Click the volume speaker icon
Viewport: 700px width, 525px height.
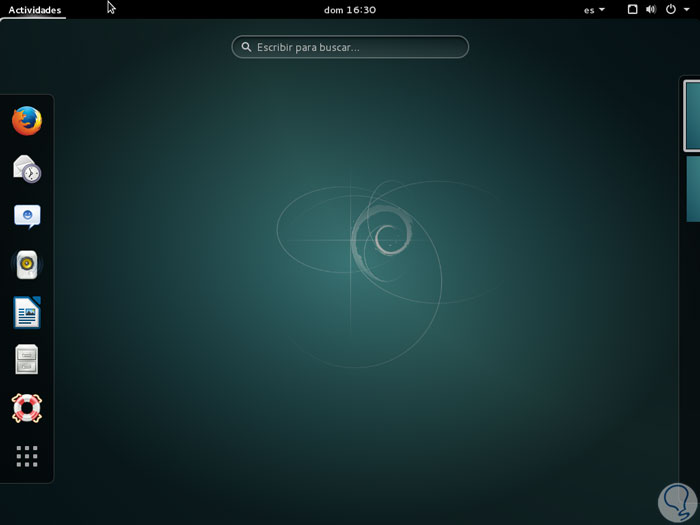coord(651,9)
